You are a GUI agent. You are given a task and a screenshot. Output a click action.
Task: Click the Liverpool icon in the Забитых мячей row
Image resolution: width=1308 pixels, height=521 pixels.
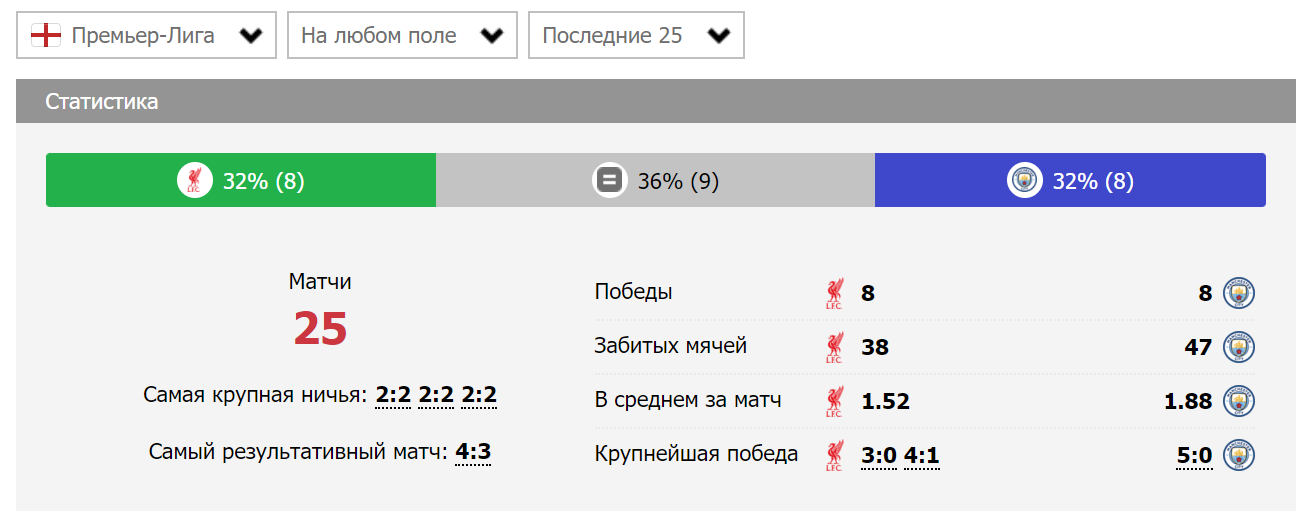point(834,347)
